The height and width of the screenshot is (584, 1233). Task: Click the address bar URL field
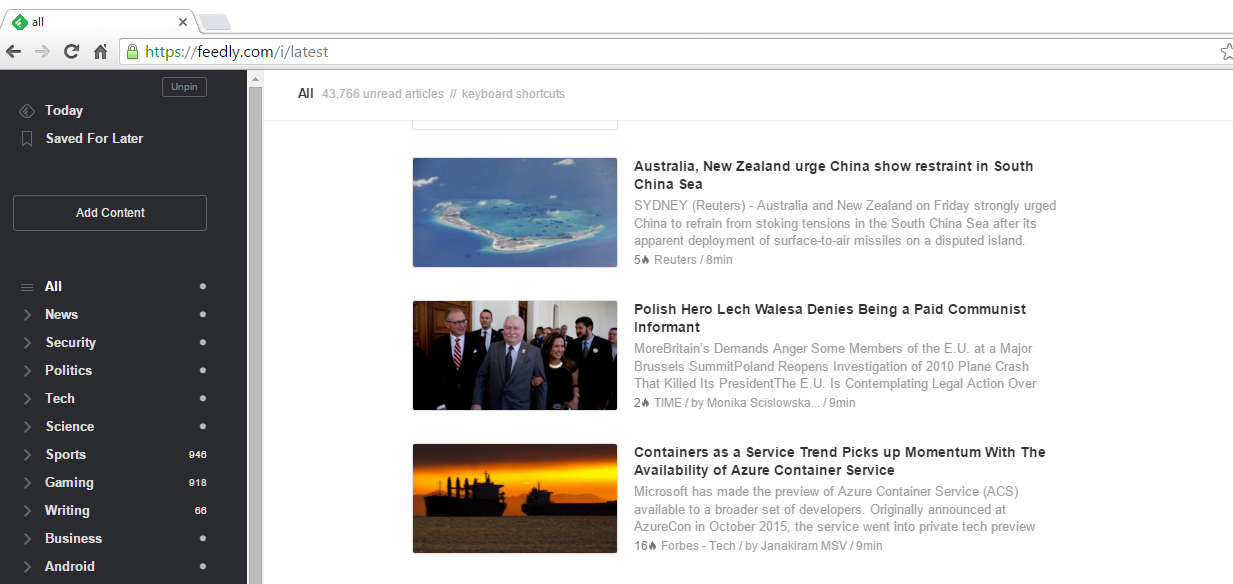click(x=670, y=52)
